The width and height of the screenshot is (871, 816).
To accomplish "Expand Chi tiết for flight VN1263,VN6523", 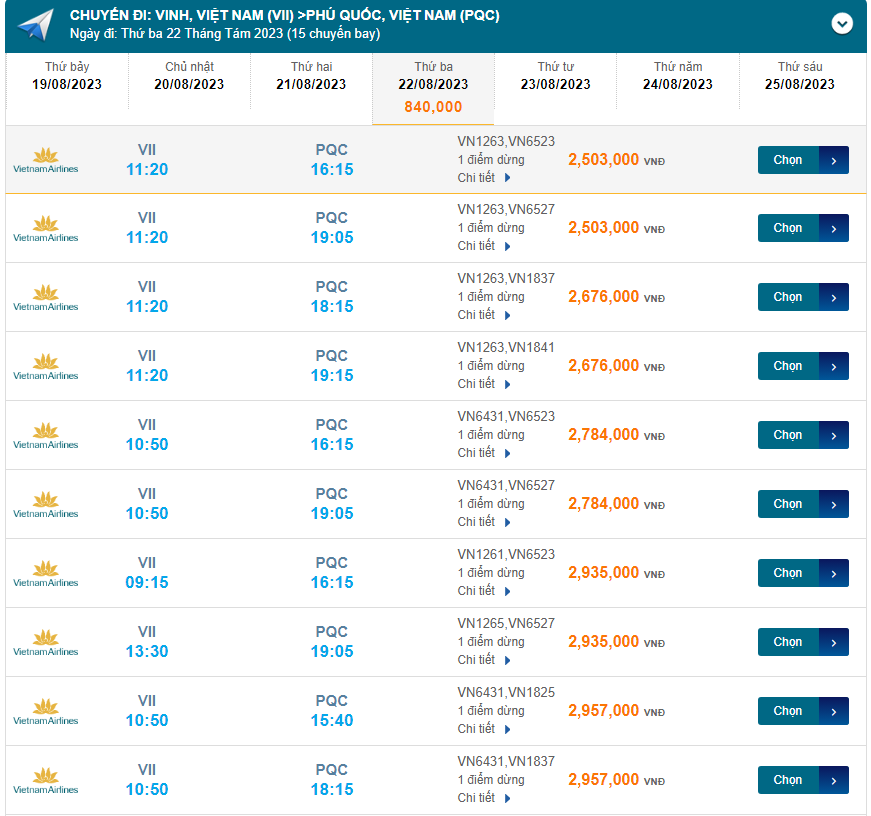I will coord(484,178).
